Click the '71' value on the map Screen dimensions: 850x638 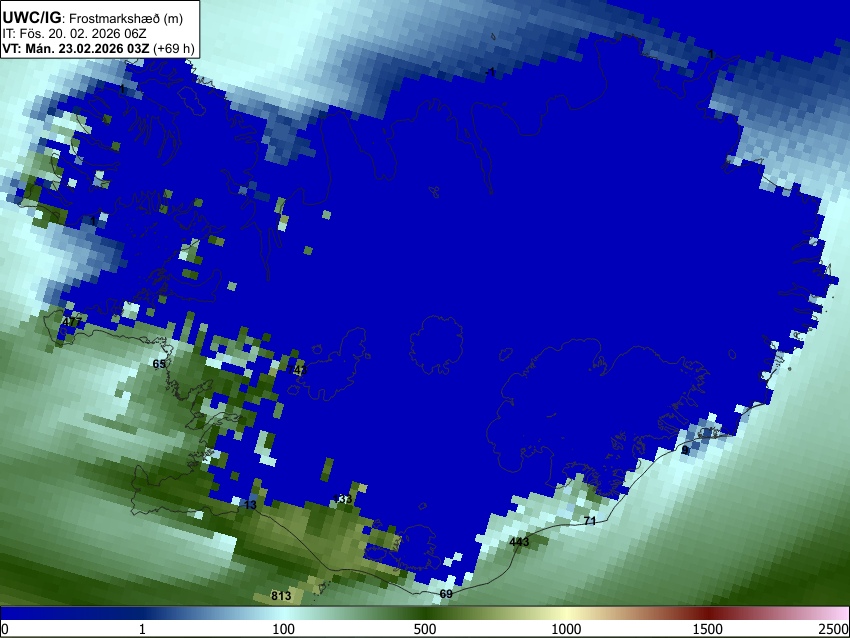point(590,521)
